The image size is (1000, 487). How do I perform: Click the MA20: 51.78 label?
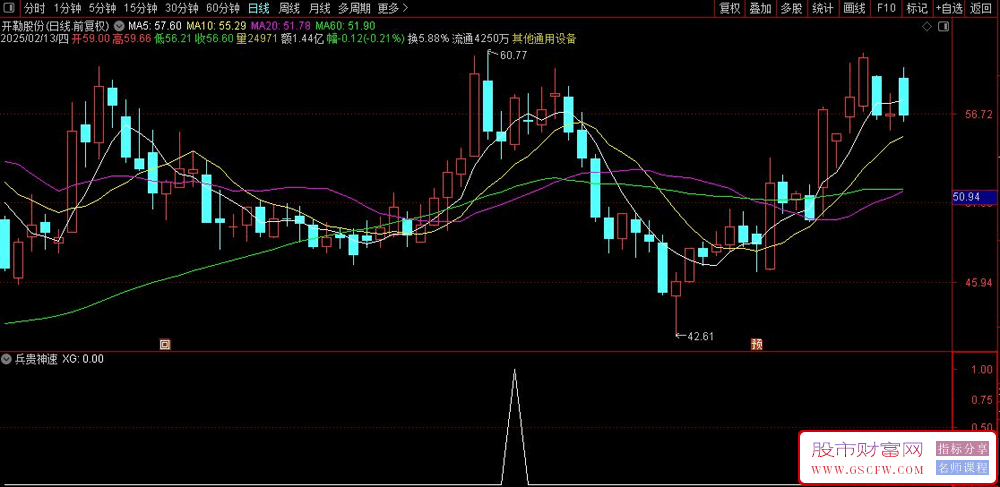[281, 27]
